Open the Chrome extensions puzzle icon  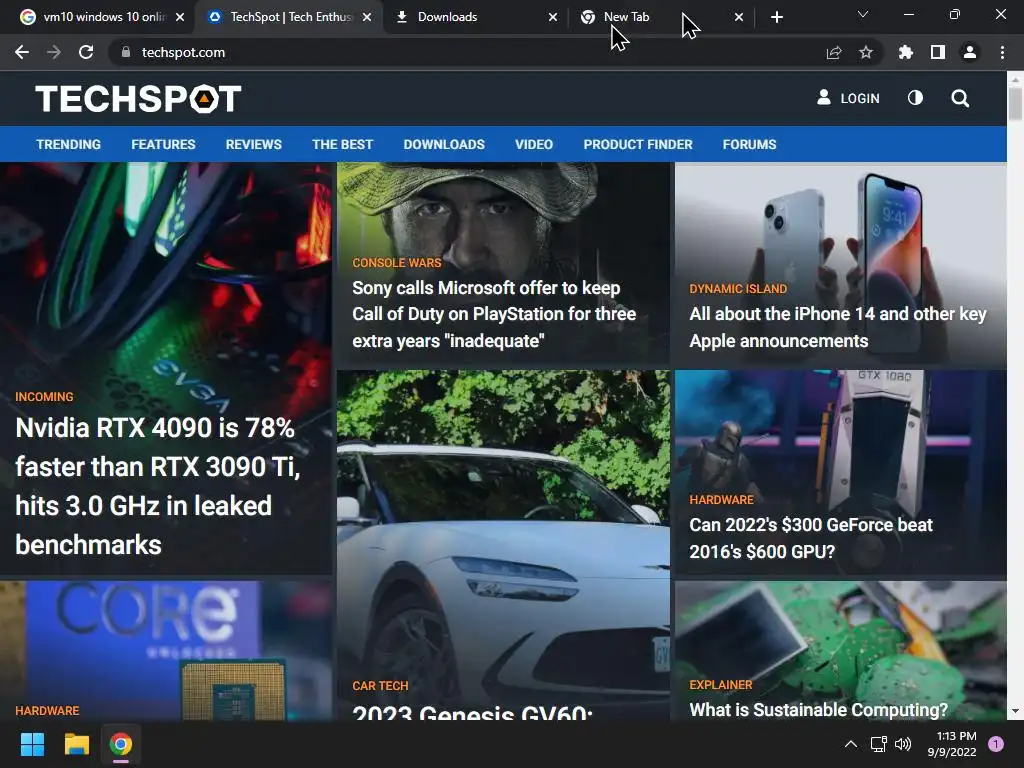pyautogui.click(x=906, y=52)
